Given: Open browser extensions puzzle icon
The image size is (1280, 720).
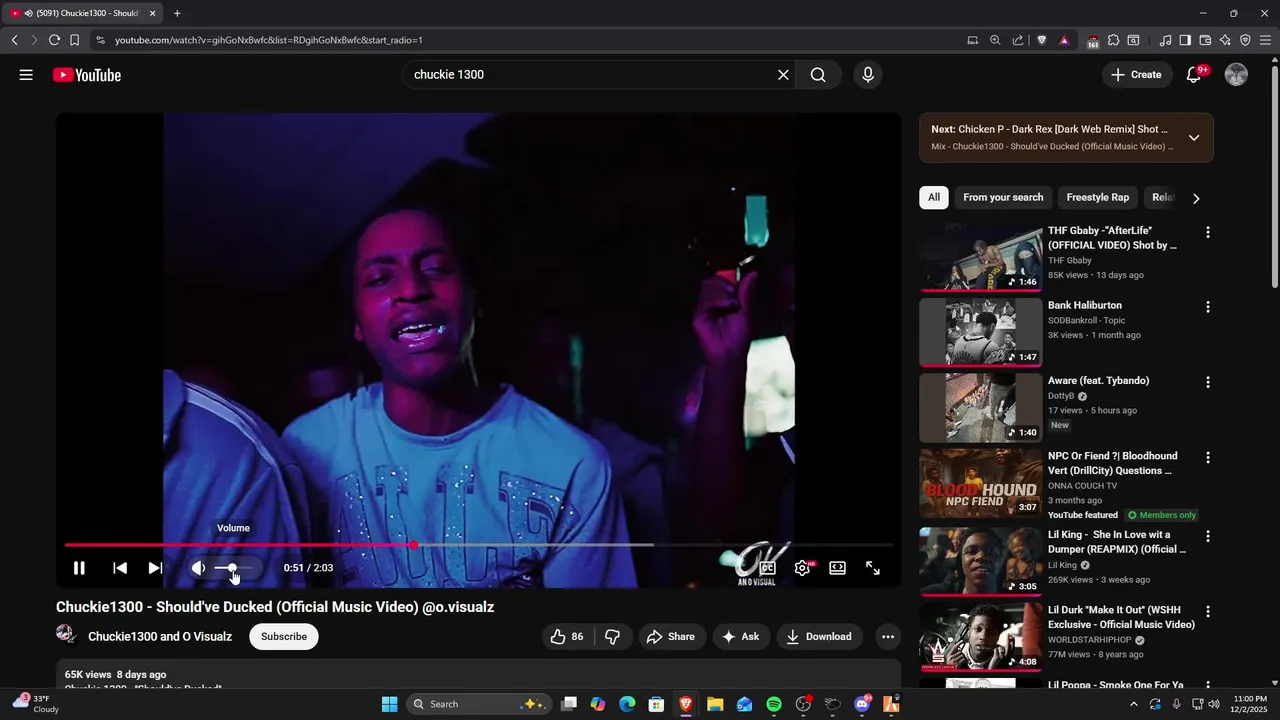Looking at the screenshot, I should click(1113, 40).
